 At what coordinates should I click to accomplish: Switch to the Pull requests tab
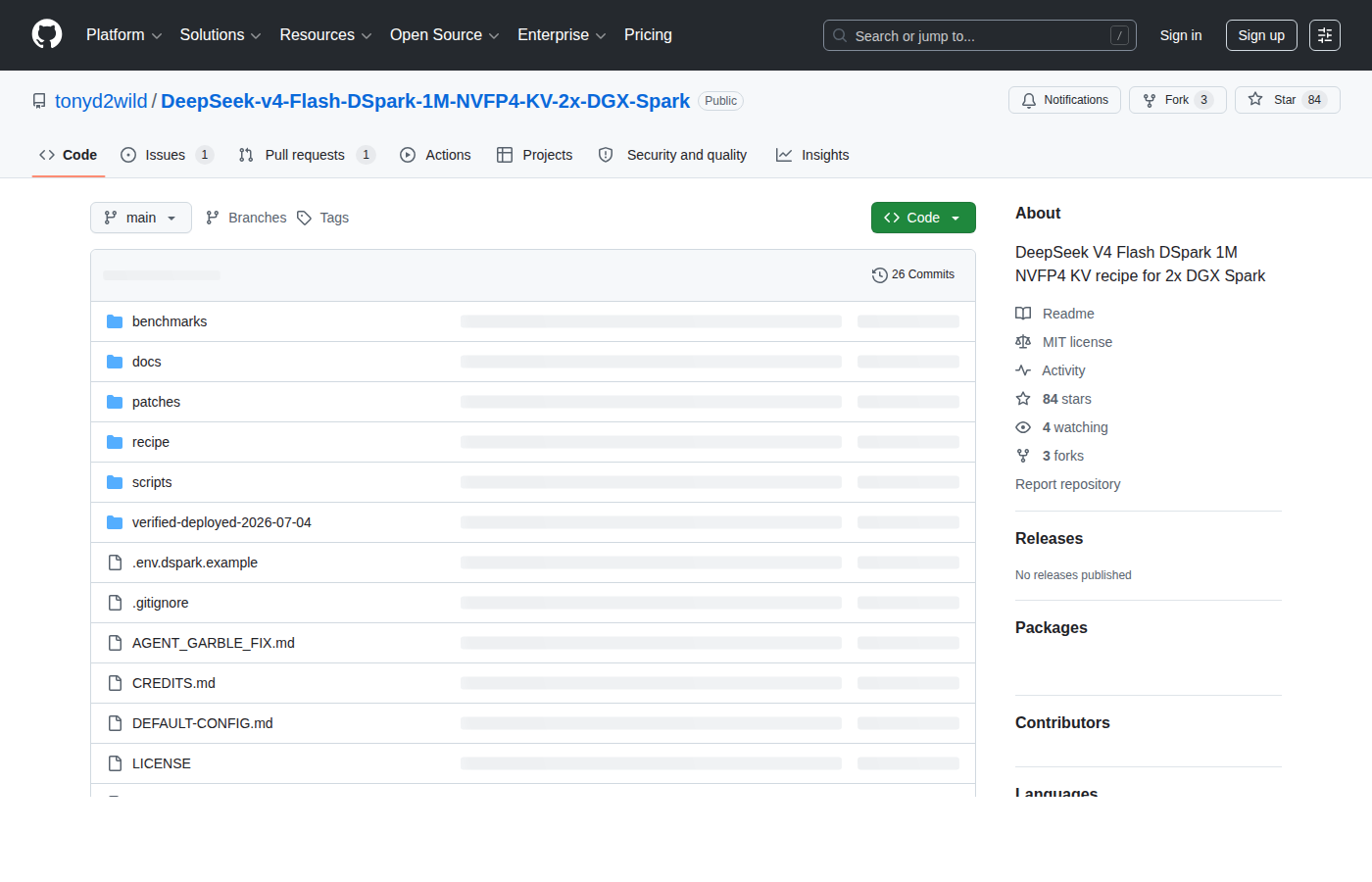tap(307, 155)
